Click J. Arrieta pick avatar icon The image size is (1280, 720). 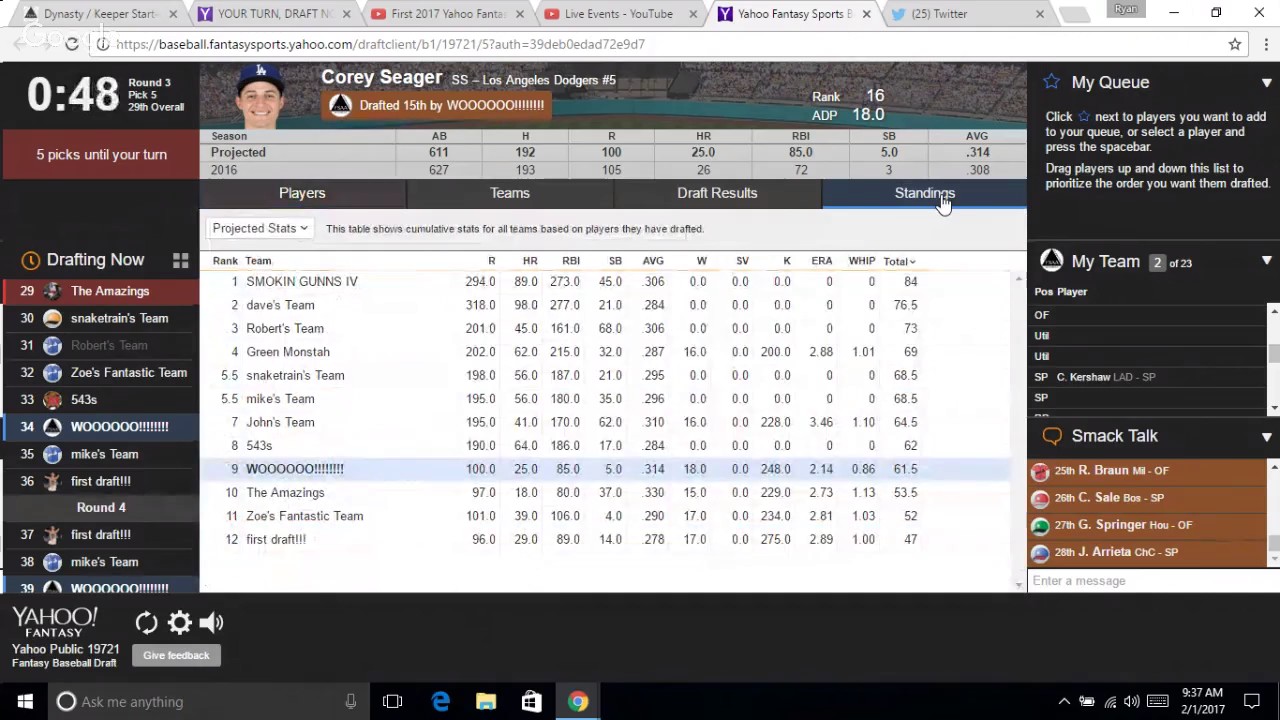(x=1041, y=553)
